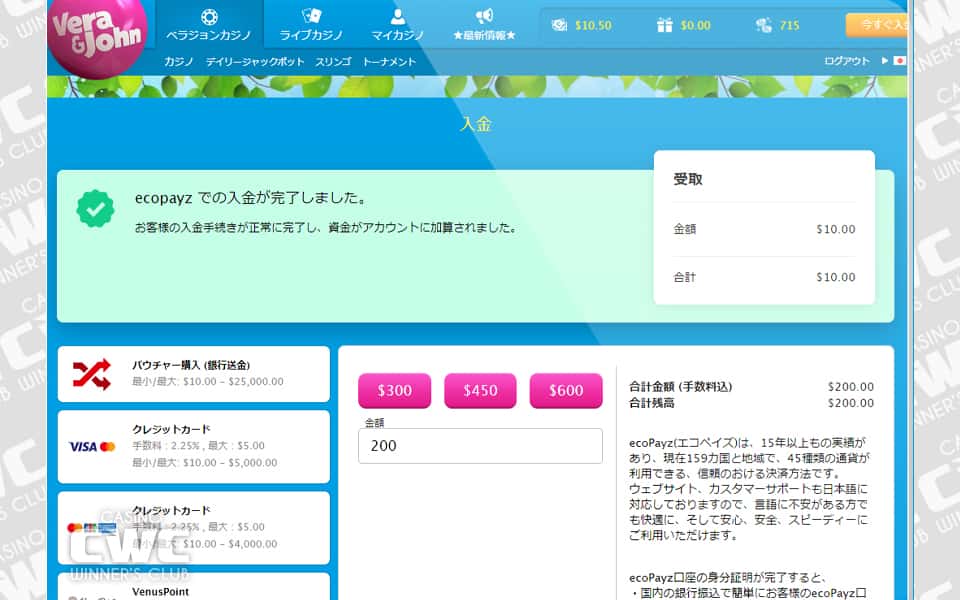Click the $200.00 value beside 合計残高
Screen dimensions: 960x600
coord(850,403)
